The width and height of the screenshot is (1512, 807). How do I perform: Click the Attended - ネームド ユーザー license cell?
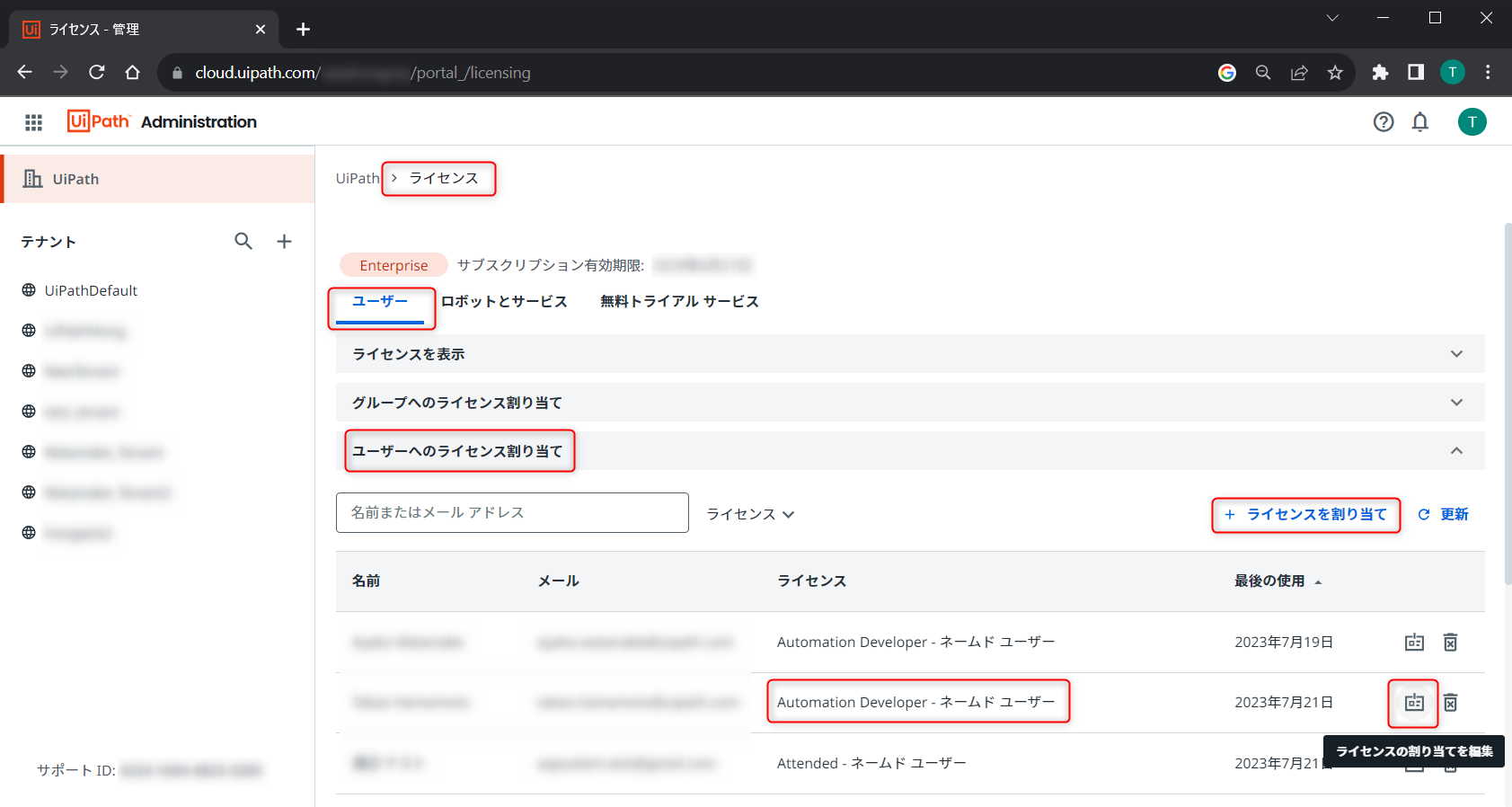(871, 763)
